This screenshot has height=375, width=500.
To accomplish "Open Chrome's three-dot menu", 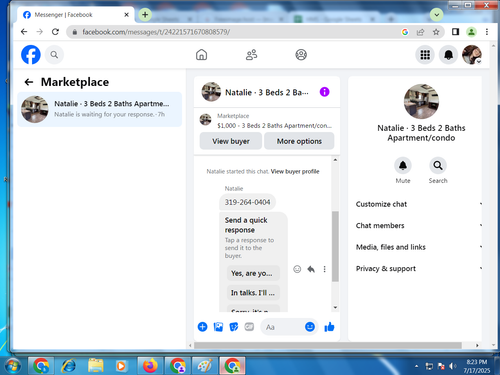I will (x=487, y=32).
